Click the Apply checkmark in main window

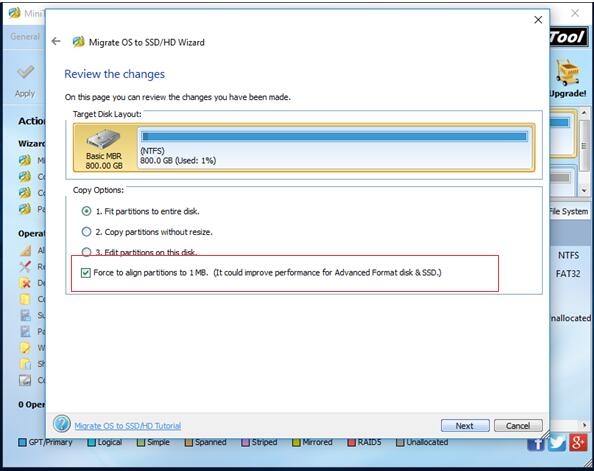point(25,72)
